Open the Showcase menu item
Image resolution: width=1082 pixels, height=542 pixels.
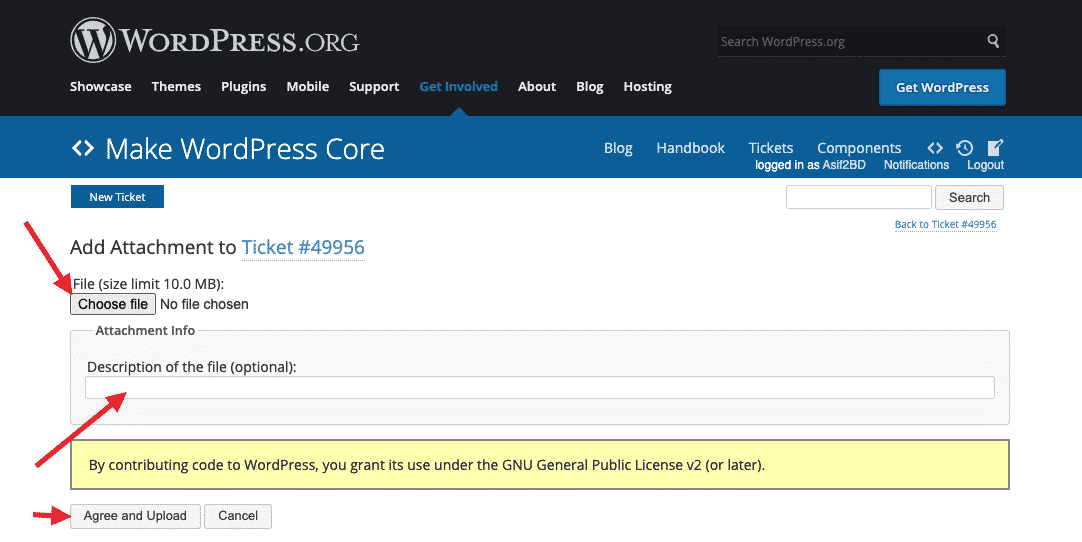[101, 86]
